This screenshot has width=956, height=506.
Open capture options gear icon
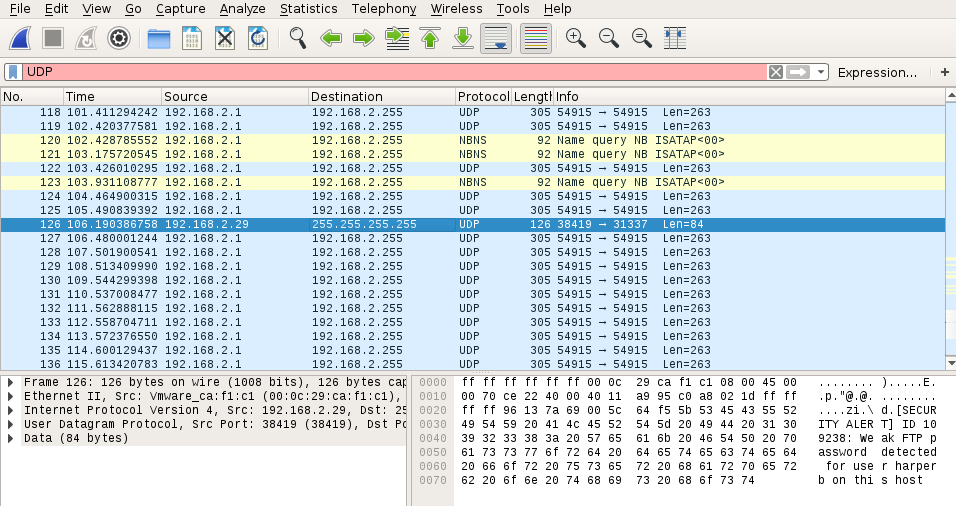(x=119, y=38)
